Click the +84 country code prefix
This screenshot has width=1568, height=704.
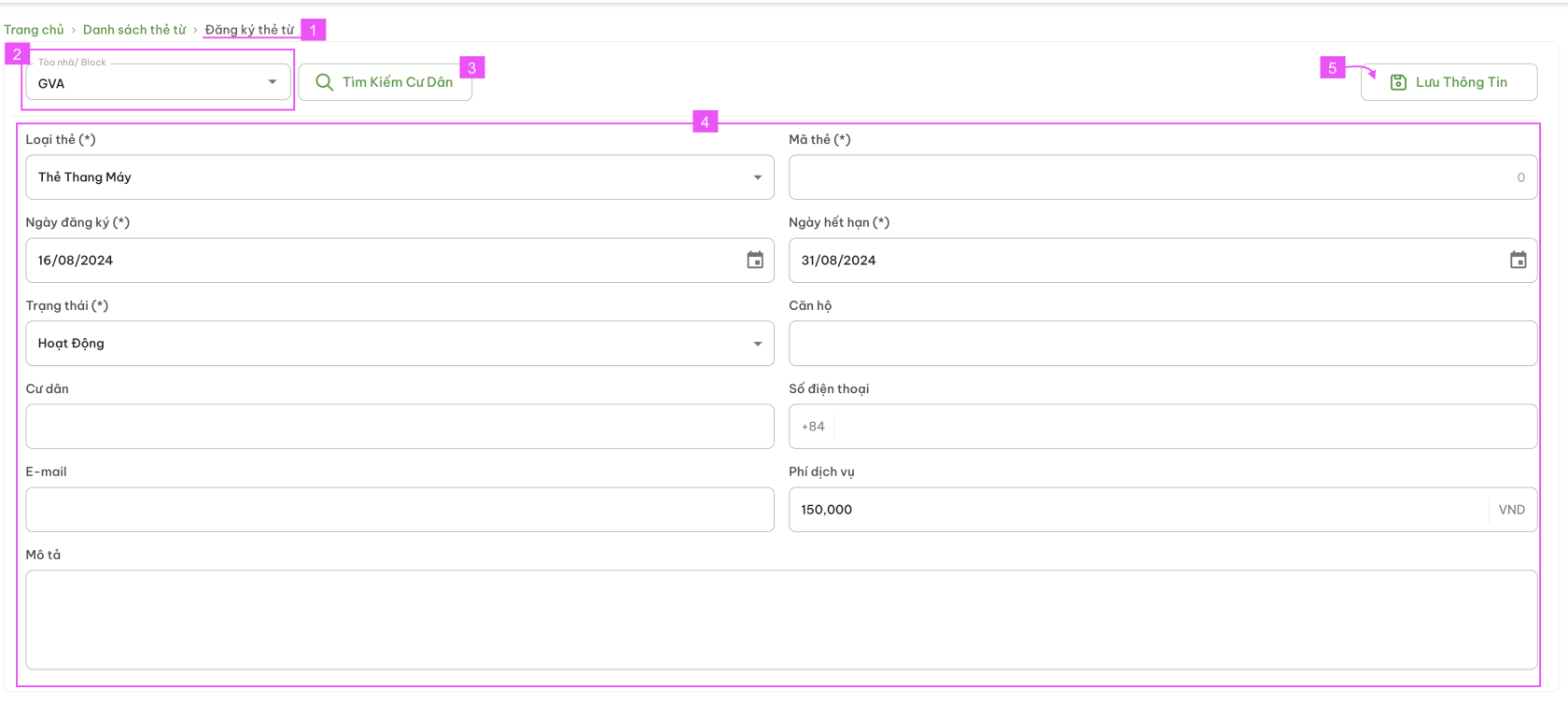click(813, 427)
